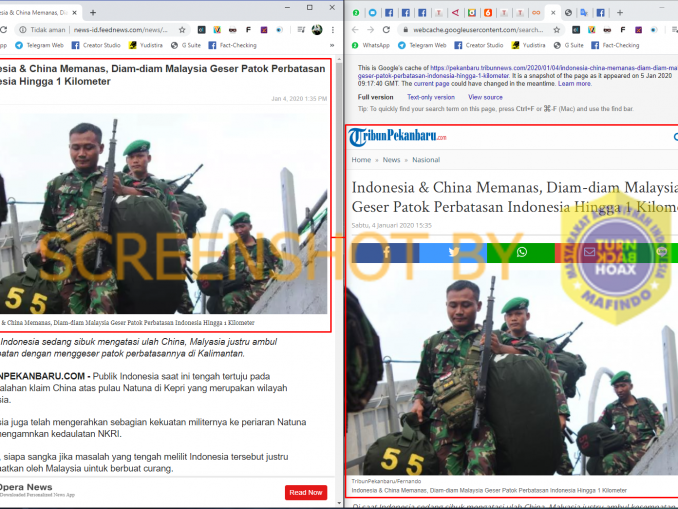Open G Suite bookmark in left window
Screen dimensions: 678x509
click(186, 45)
